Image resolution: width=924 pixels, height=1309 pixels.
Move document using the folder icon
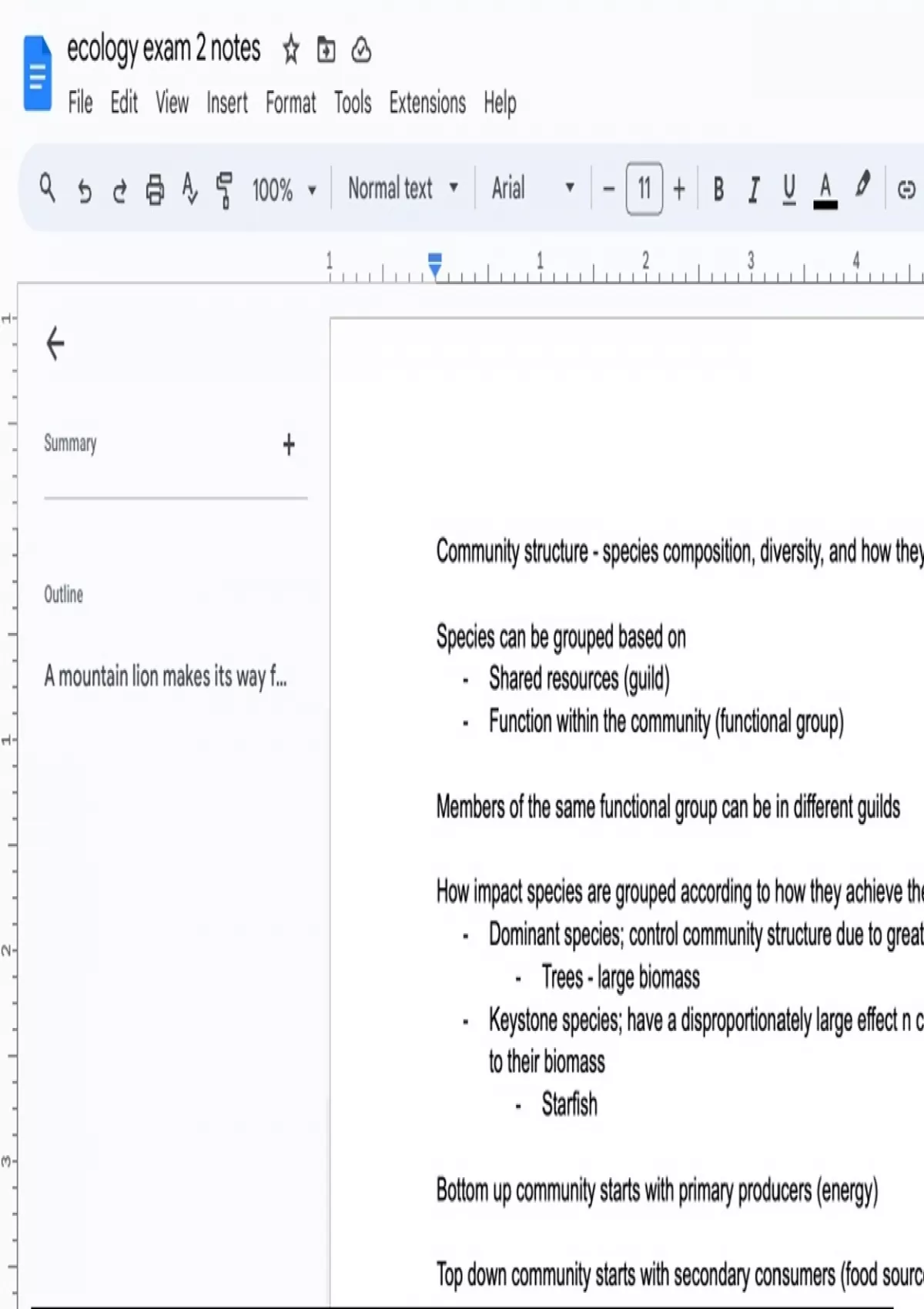click(326, 50)
